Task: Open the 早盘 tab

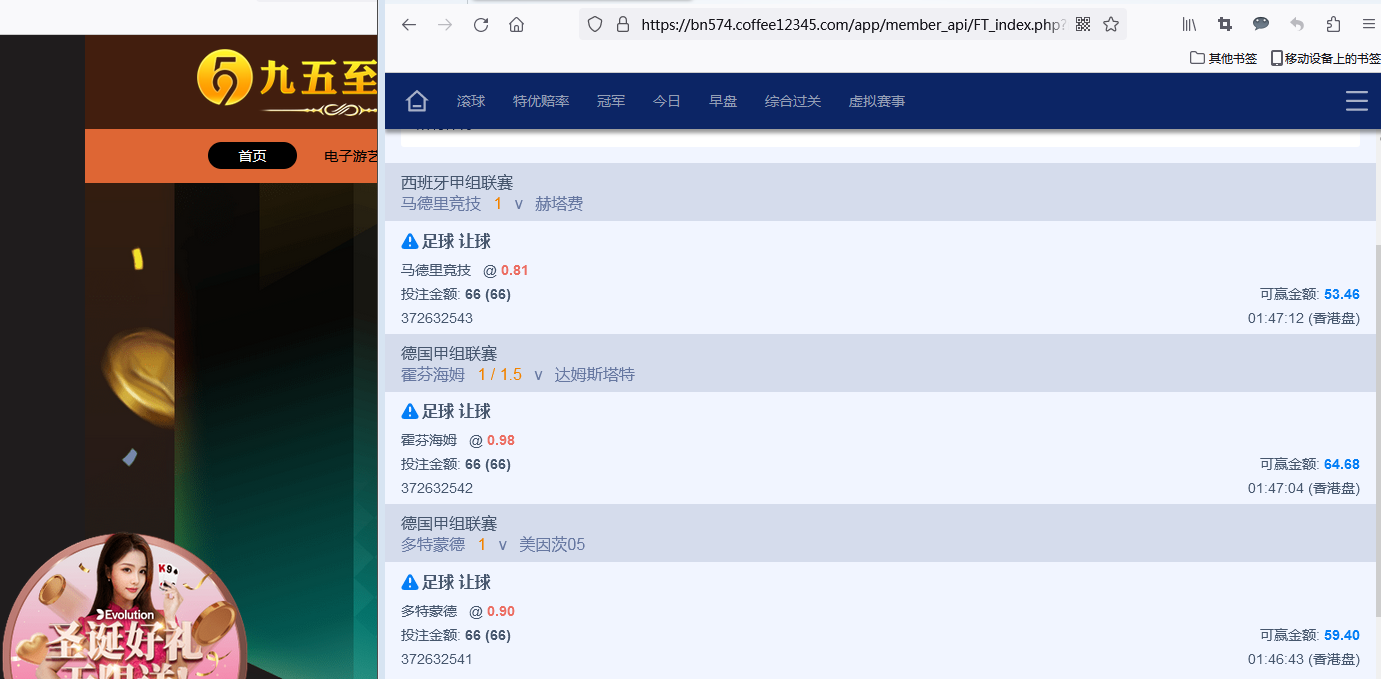Action: tap(723, 101)
